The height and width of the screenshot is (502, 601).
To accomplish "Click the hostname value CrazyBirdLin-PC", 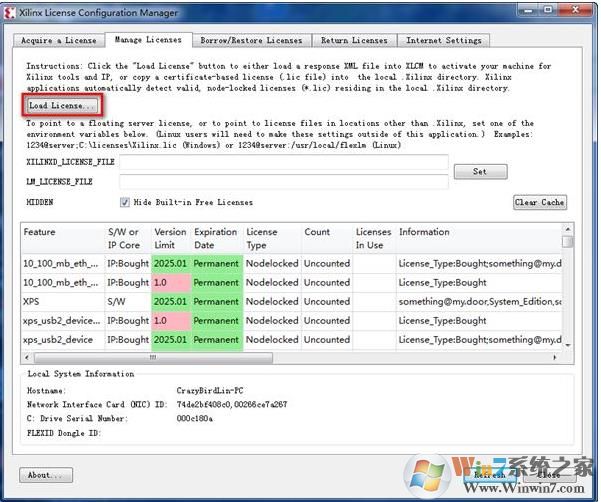I will click(x=210, y=390).
